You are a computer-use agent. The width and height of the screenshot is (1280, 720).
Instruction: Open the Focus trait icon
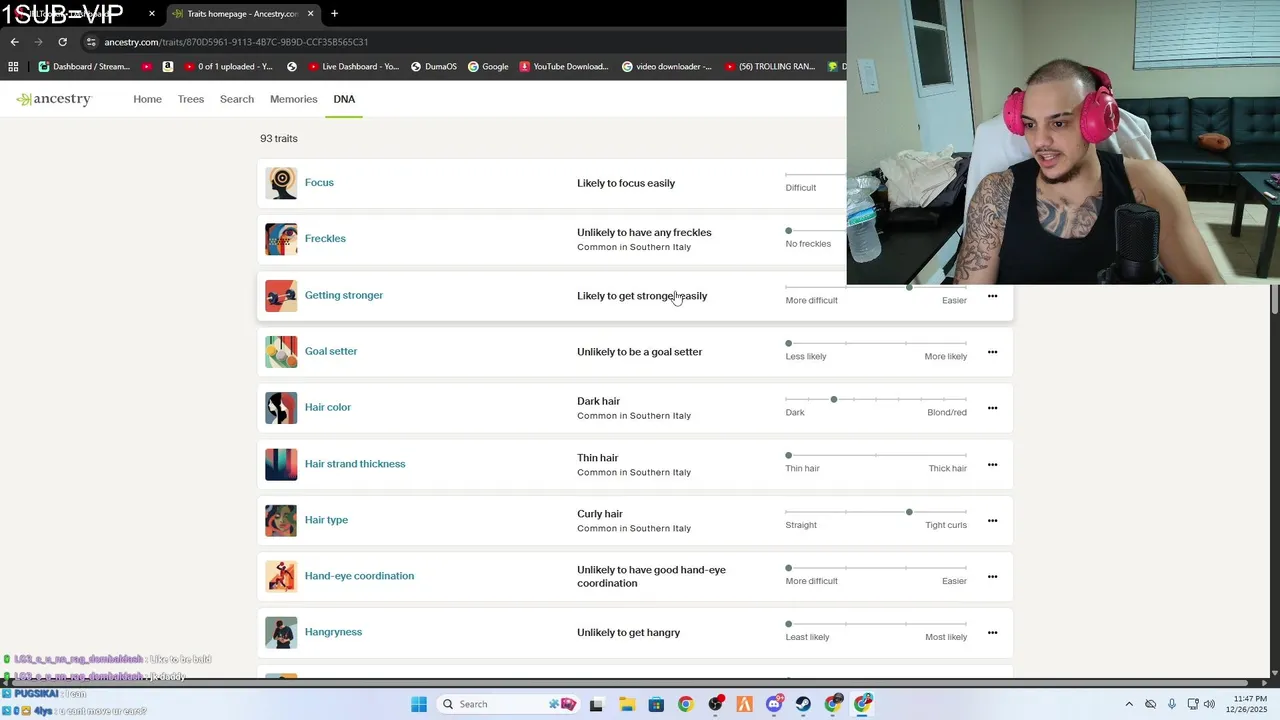point(281,183)
